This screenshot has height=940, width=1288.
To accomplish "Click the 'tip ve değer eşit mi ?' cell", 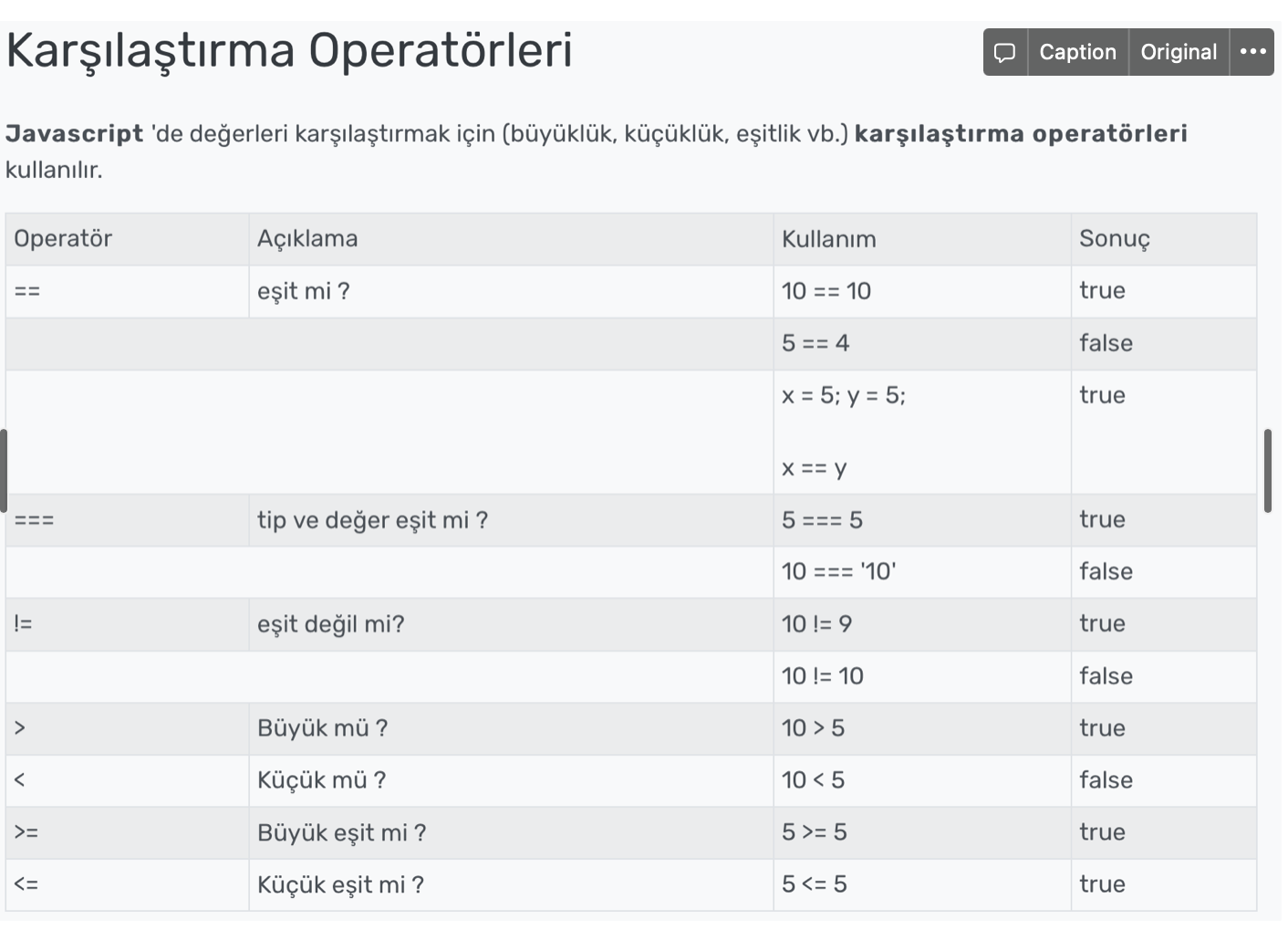I will pyautogui.click(x=511, y=520).
